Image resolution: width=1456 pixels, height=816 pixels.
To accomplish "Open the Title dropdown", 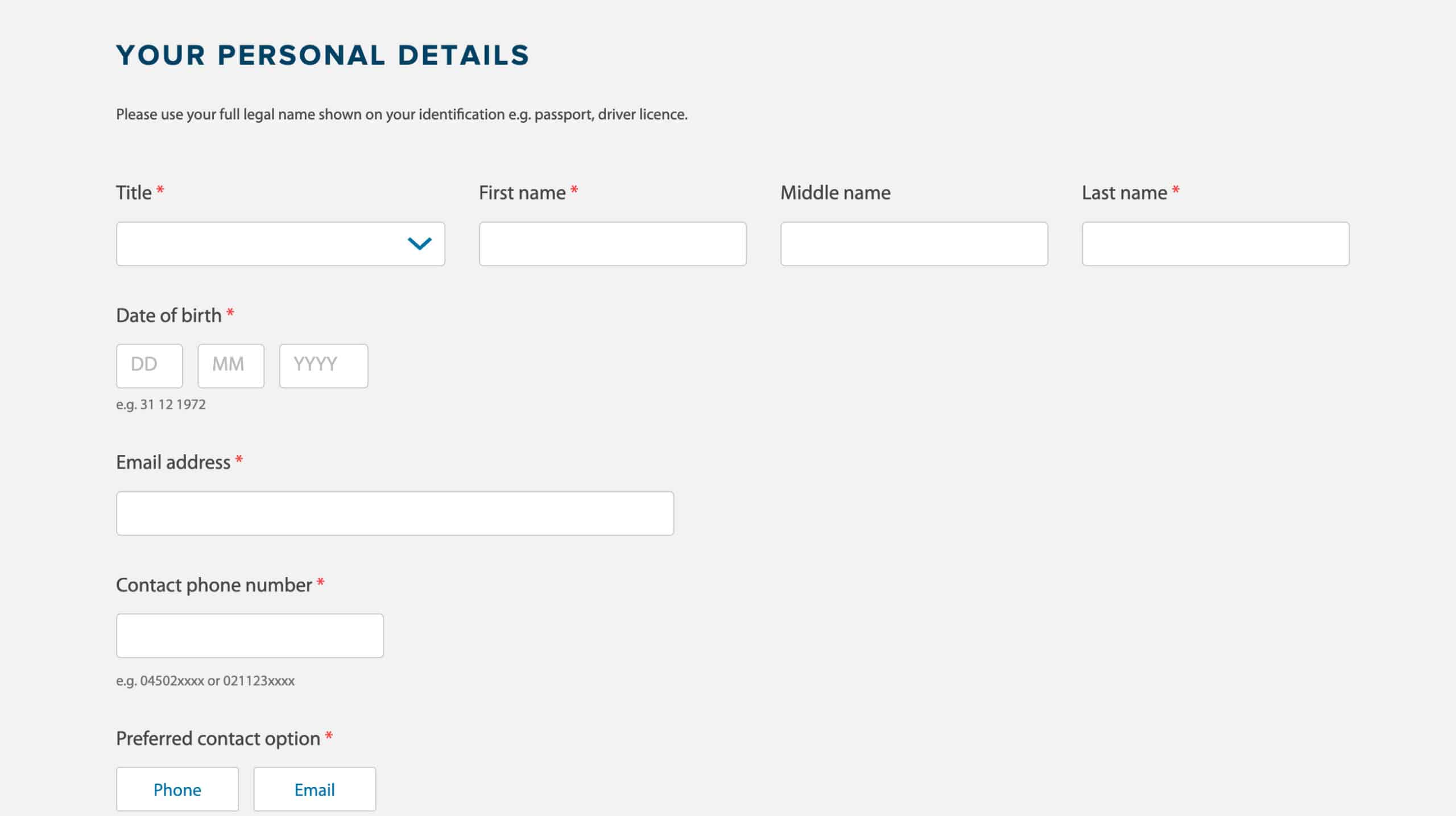I will [x=280, y=244].
